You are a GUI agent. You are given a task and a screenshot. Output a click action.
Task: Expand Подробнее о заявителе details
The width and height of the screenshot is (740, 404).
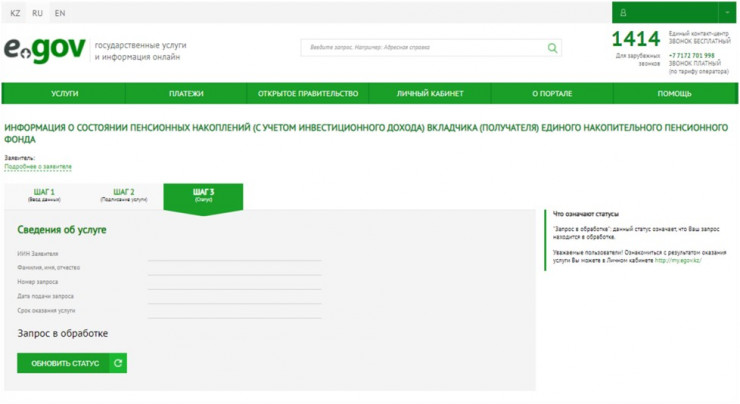(x=38, y=167)
